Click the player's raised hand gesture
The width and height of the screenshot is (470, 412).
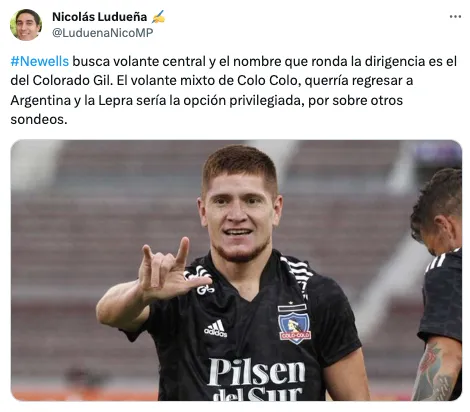[x=170, y=270]
